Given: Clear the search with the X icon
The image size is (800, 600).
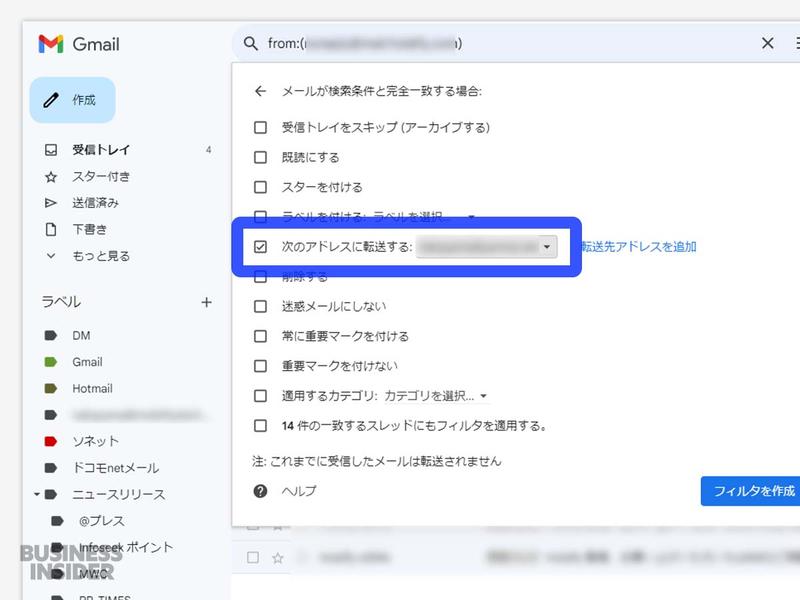Looking at the screenshot, I should tap(767, 43).
